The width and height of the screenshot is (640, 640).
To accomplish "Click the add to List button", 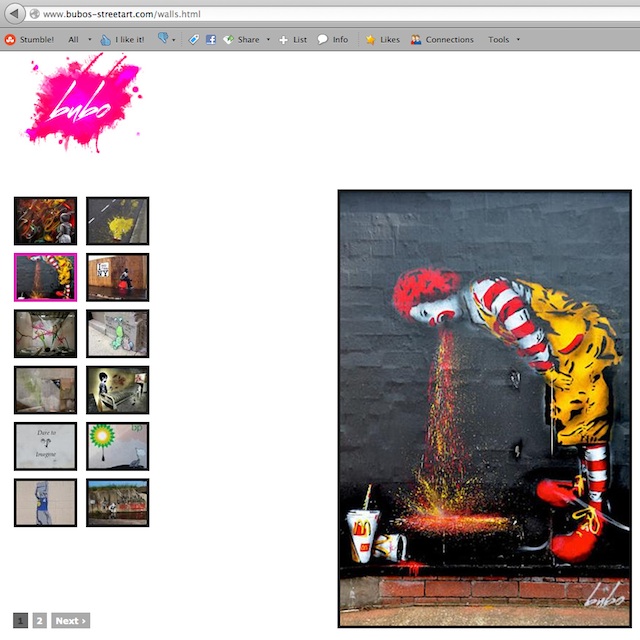I will tap(293, 40).
